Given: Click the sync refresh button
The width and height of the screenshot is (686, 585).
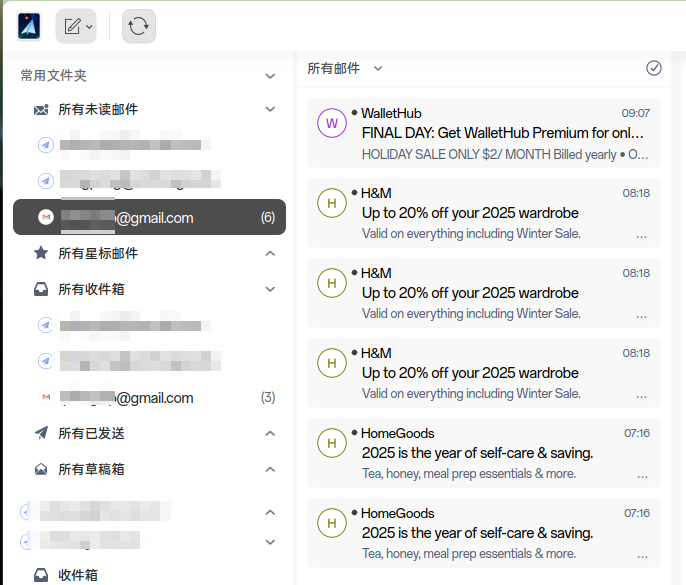Looking at the screenshot, I should pyautogui.click(x=139, y=26).
